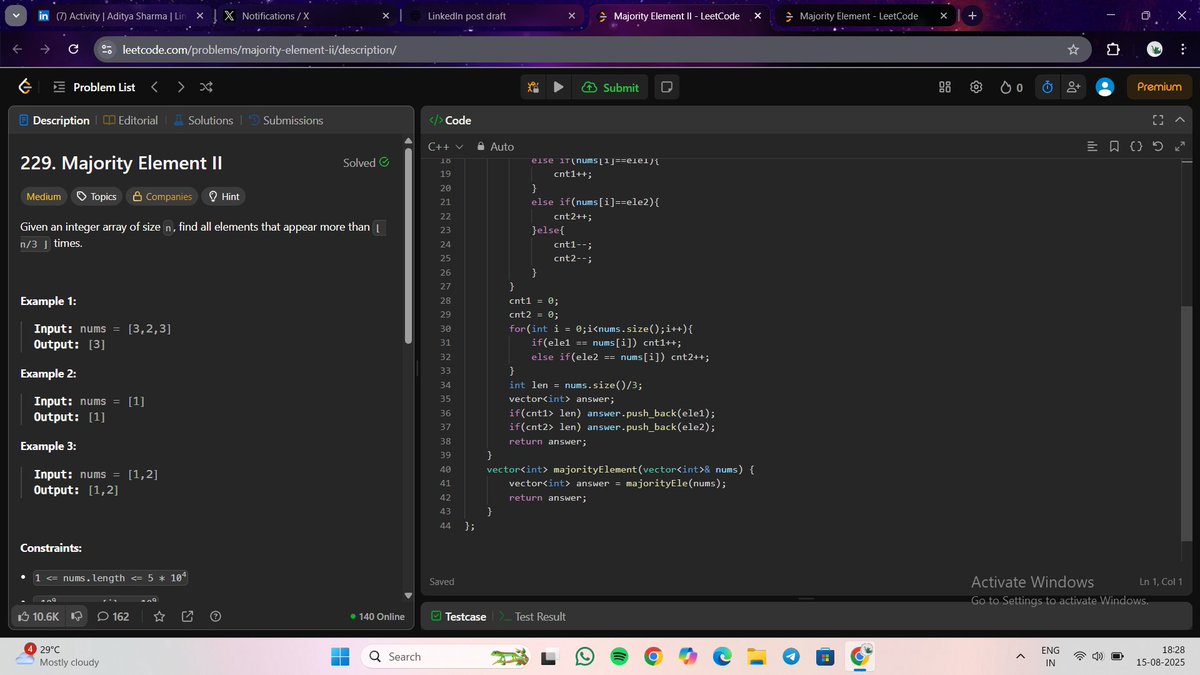Viewport: 1200px width, 675px height.
Task: Reset code with the undo arrow icon
Action: [1158, 147]
